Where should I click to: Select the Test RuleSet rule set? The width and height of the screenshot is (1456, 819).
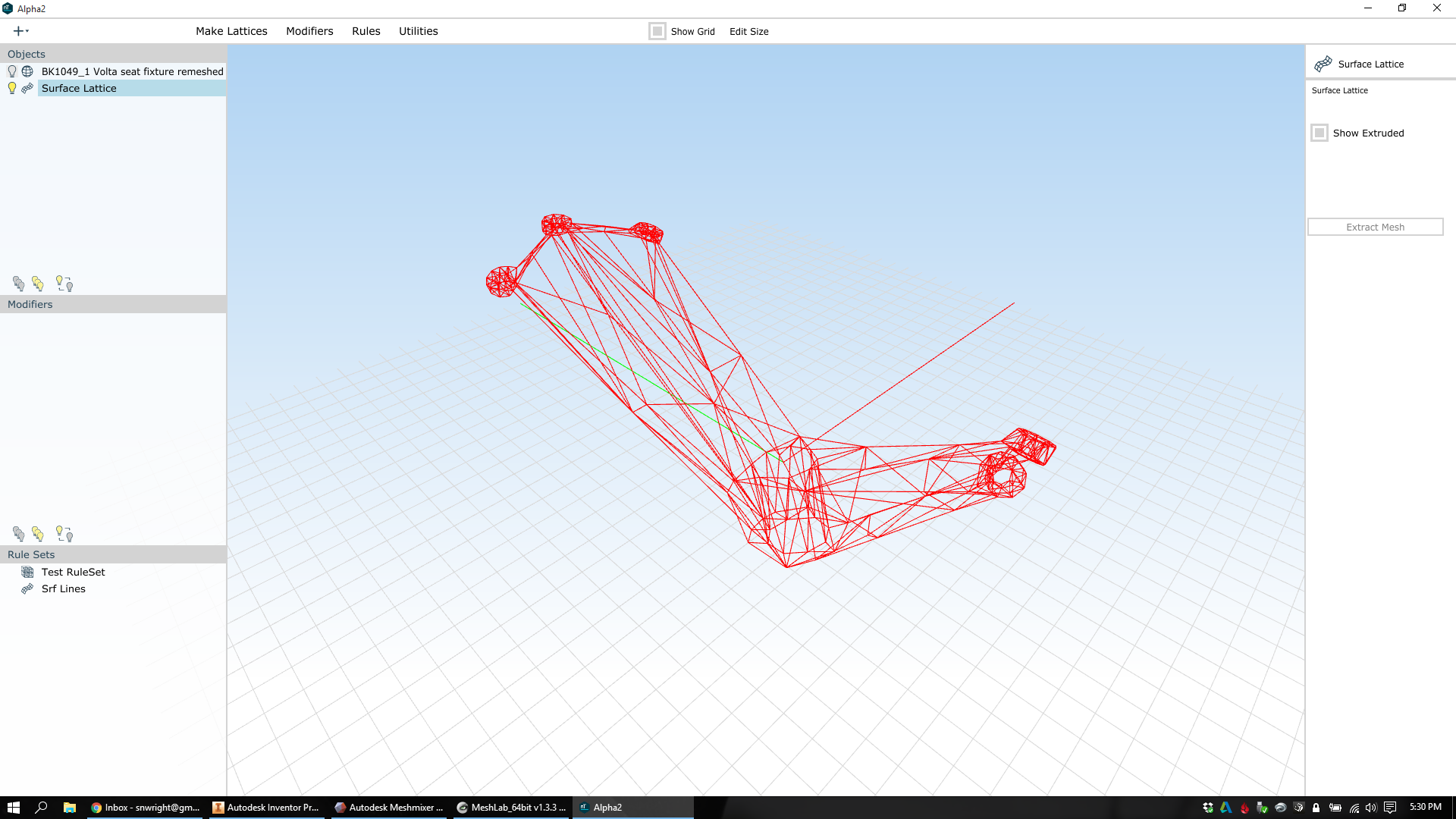[74, 572]
